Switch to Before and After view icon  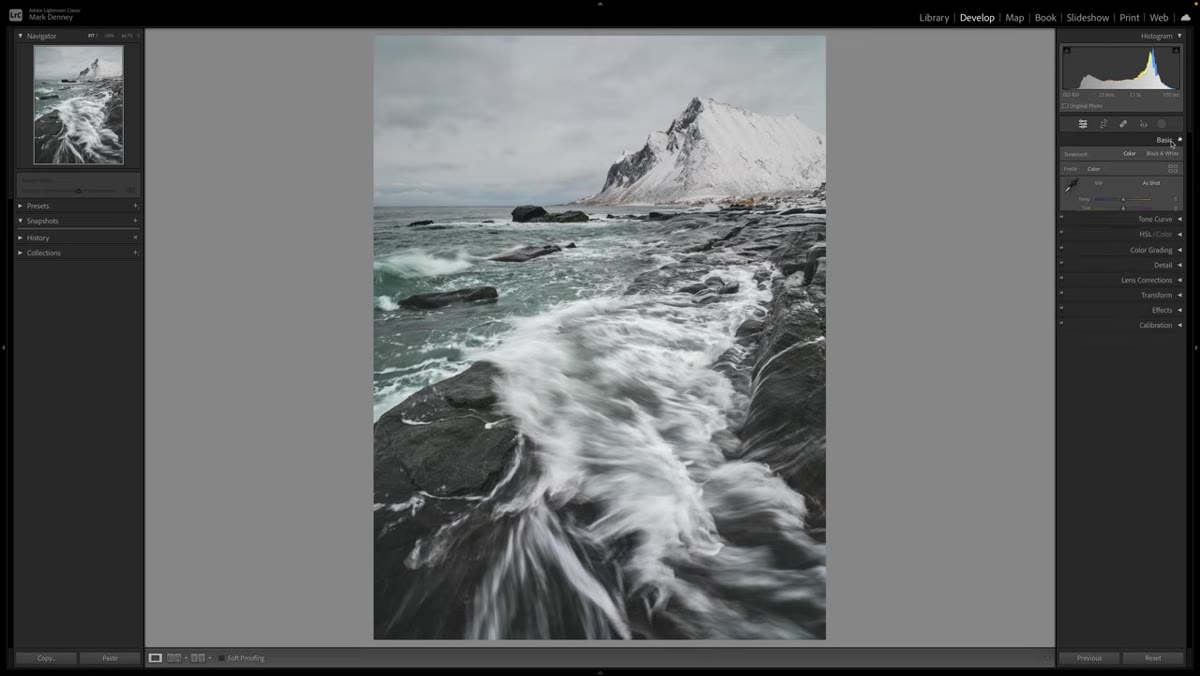point(198,658)
